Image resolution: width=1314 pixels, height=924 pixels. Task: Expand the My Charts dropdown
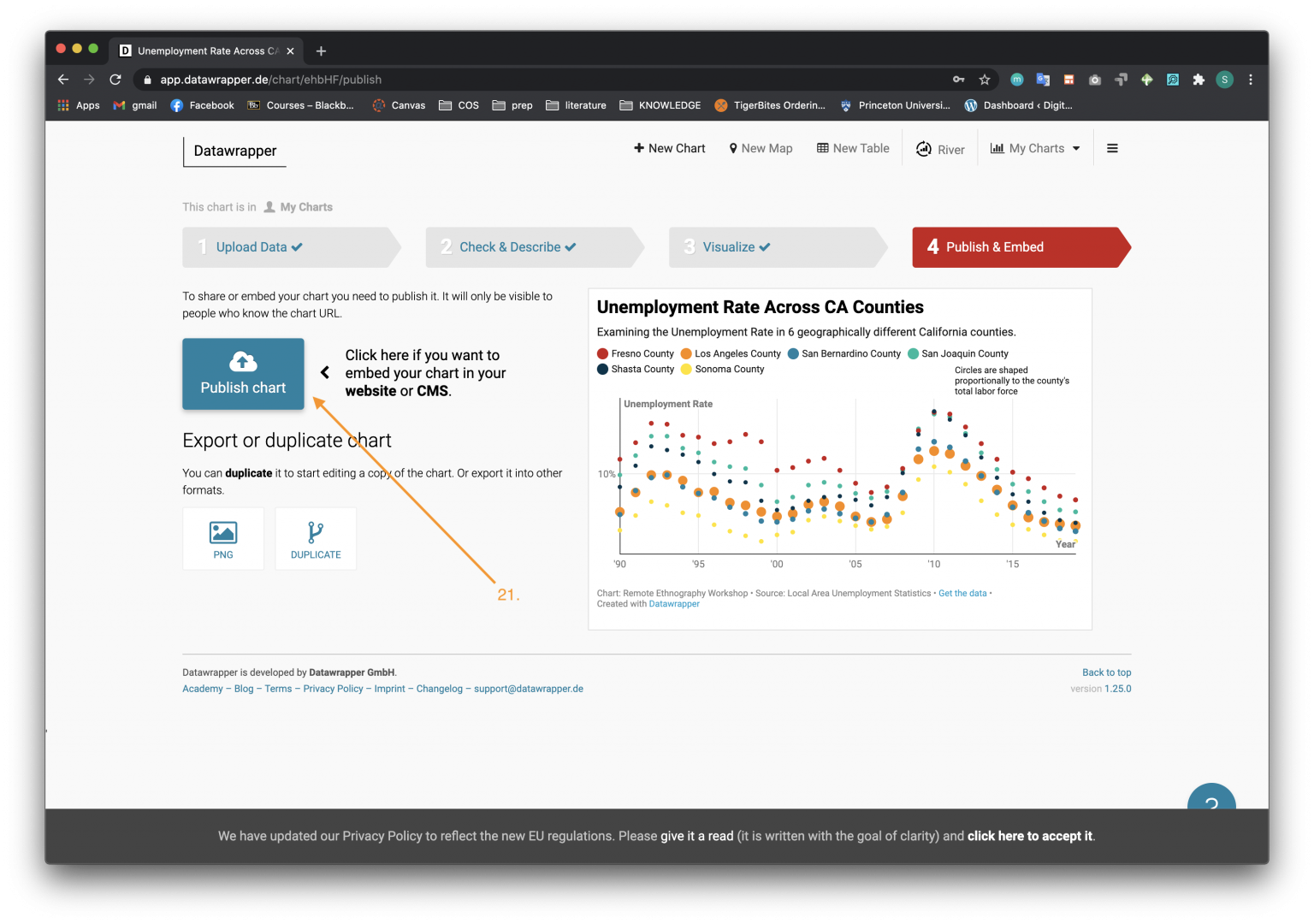(1034, 148)
